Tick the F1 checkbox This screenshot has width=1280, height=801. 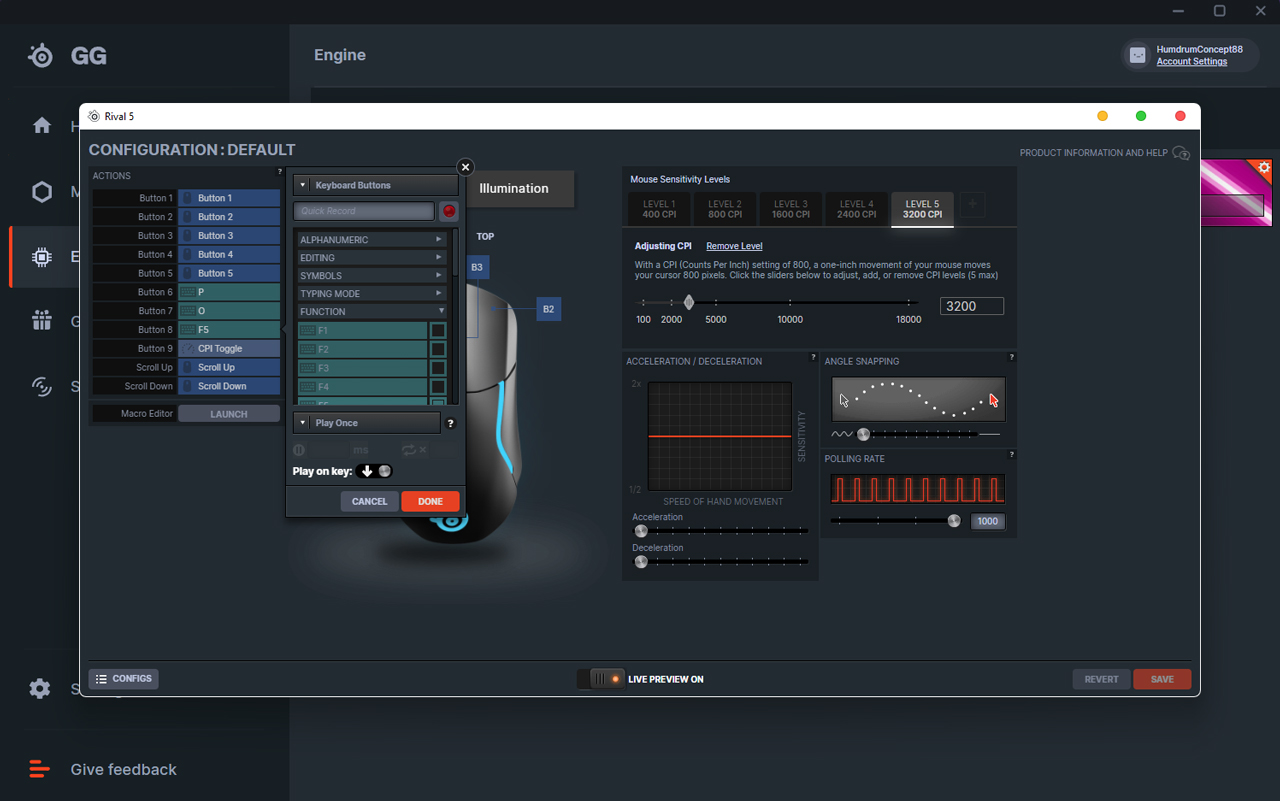[x=438, y=331]
